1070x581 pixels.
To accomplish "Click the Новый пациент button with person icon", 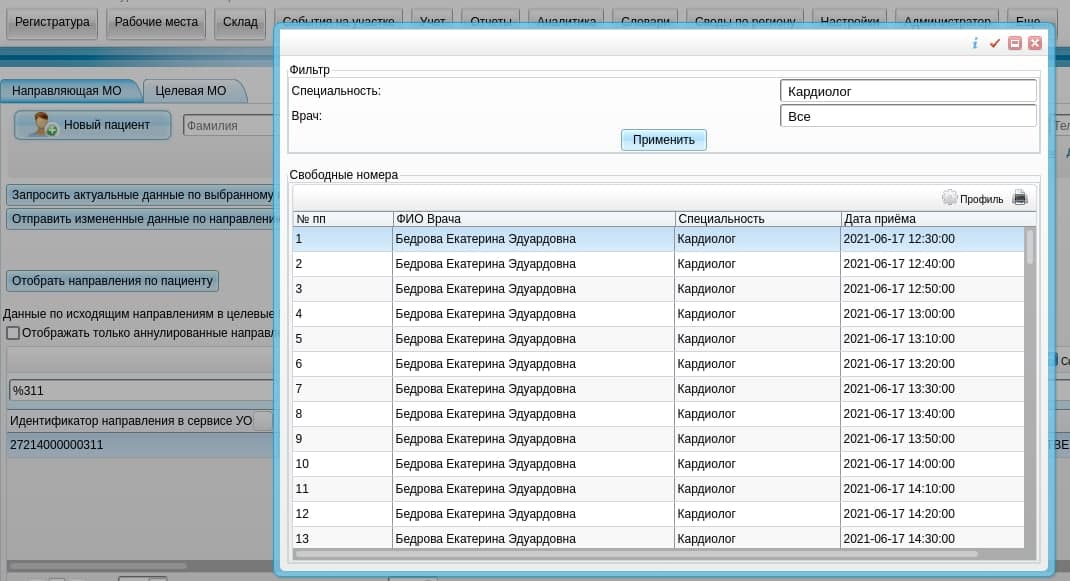I will click(92, 125).
